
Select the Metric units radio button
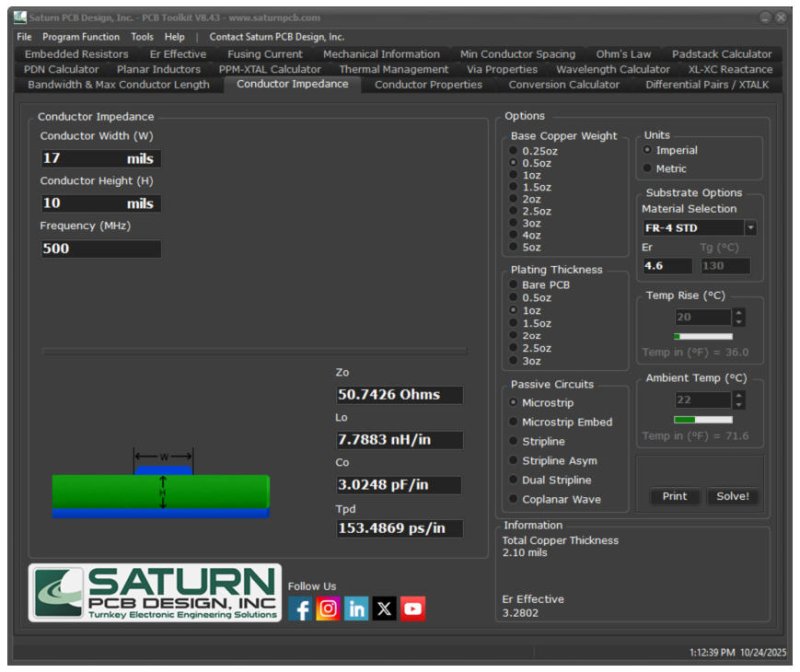647,168
